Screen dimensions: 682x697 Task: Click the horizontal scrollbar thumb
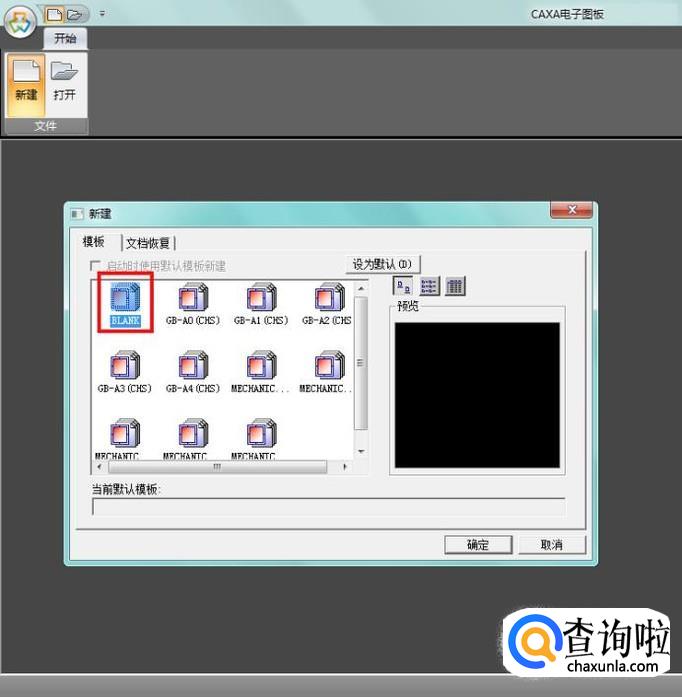pos(217,467)
